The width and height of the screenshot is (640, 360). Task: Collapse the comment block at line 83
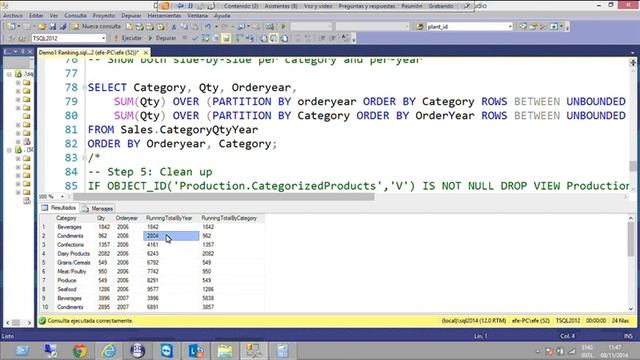(x=84, y=158)
